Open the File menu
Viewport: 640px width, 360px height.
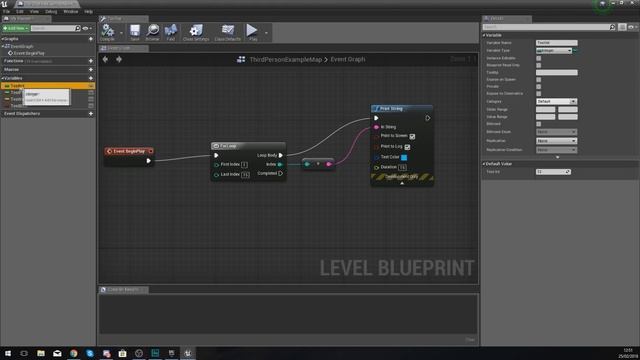pos(6,11)
